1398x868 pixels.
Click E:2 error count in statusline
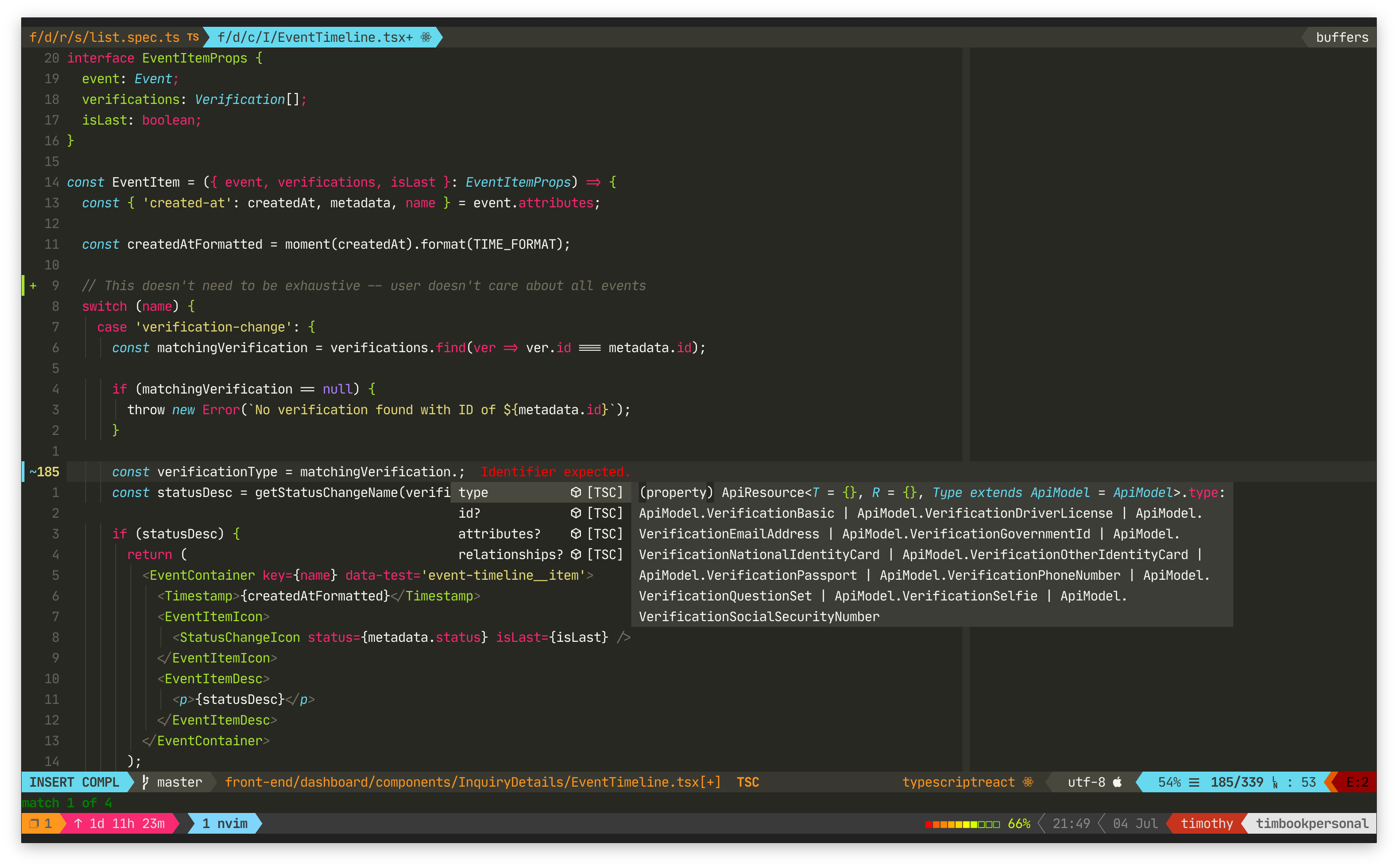1357,782
